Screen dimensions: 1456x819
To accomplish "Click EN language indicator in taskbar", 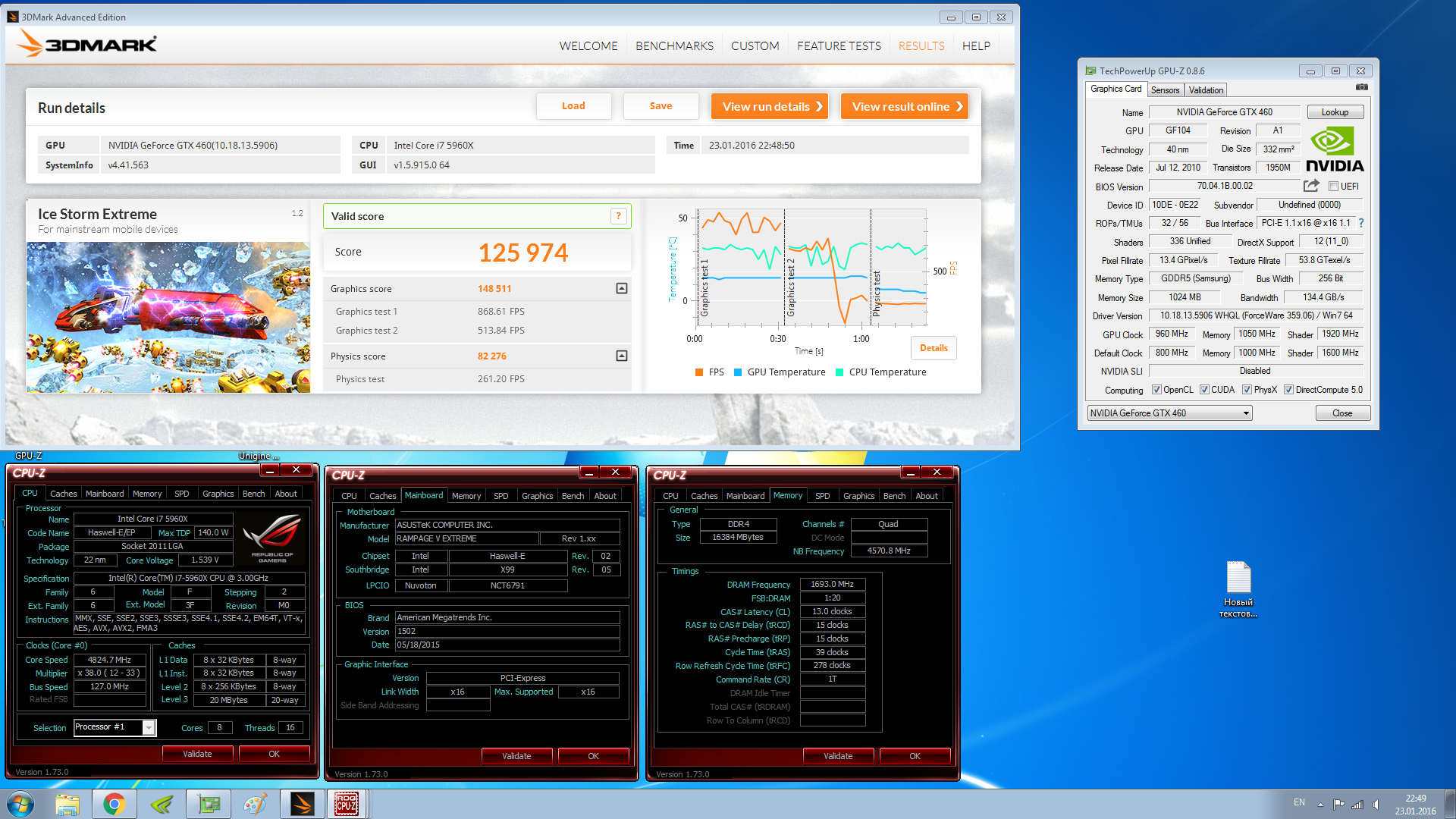I will (1299, 802).
